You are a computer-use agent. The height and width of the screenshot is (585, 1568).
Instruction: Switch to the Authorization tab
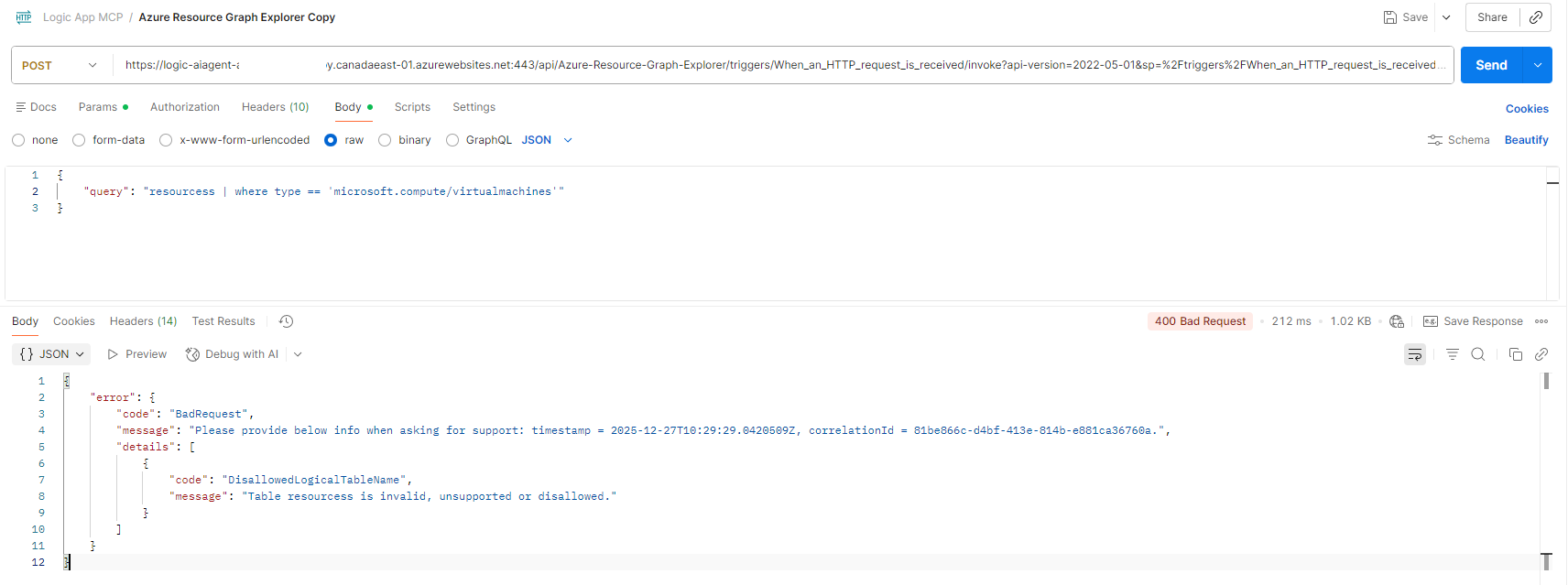click(x=184, y=107)
